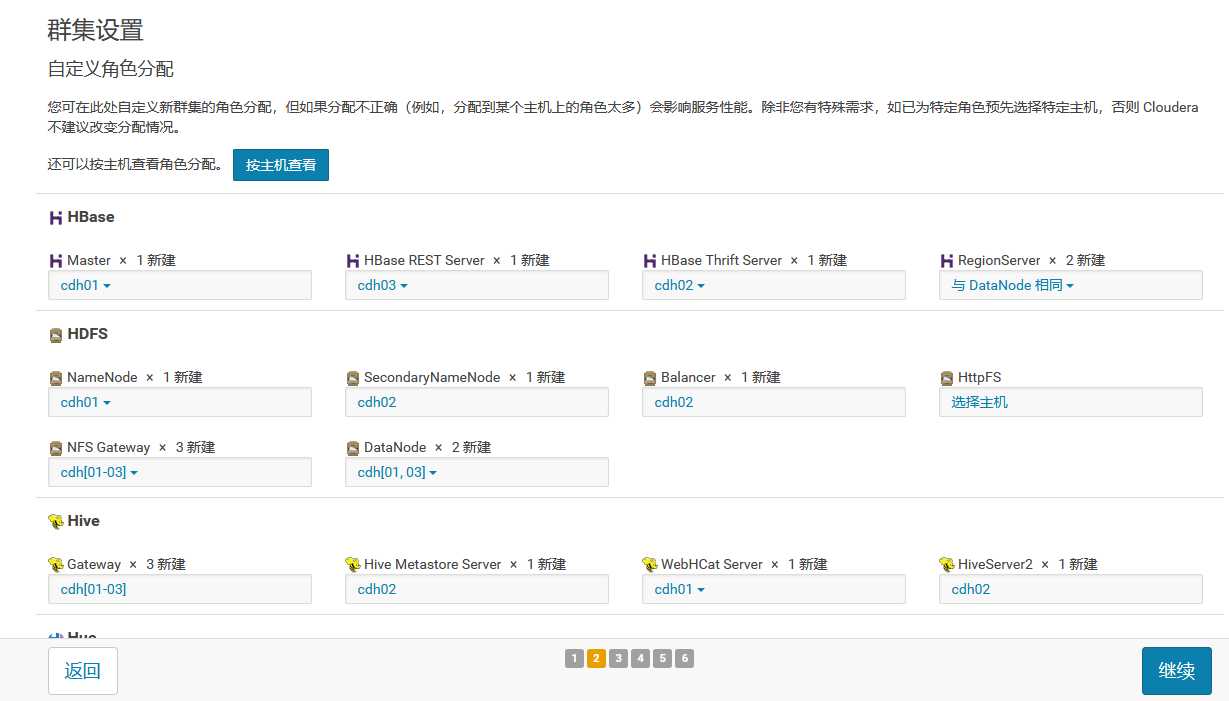Click HiveServer2 host link cdh02
This screenshot has height=701, width=1229.
[x=971, y=589]
